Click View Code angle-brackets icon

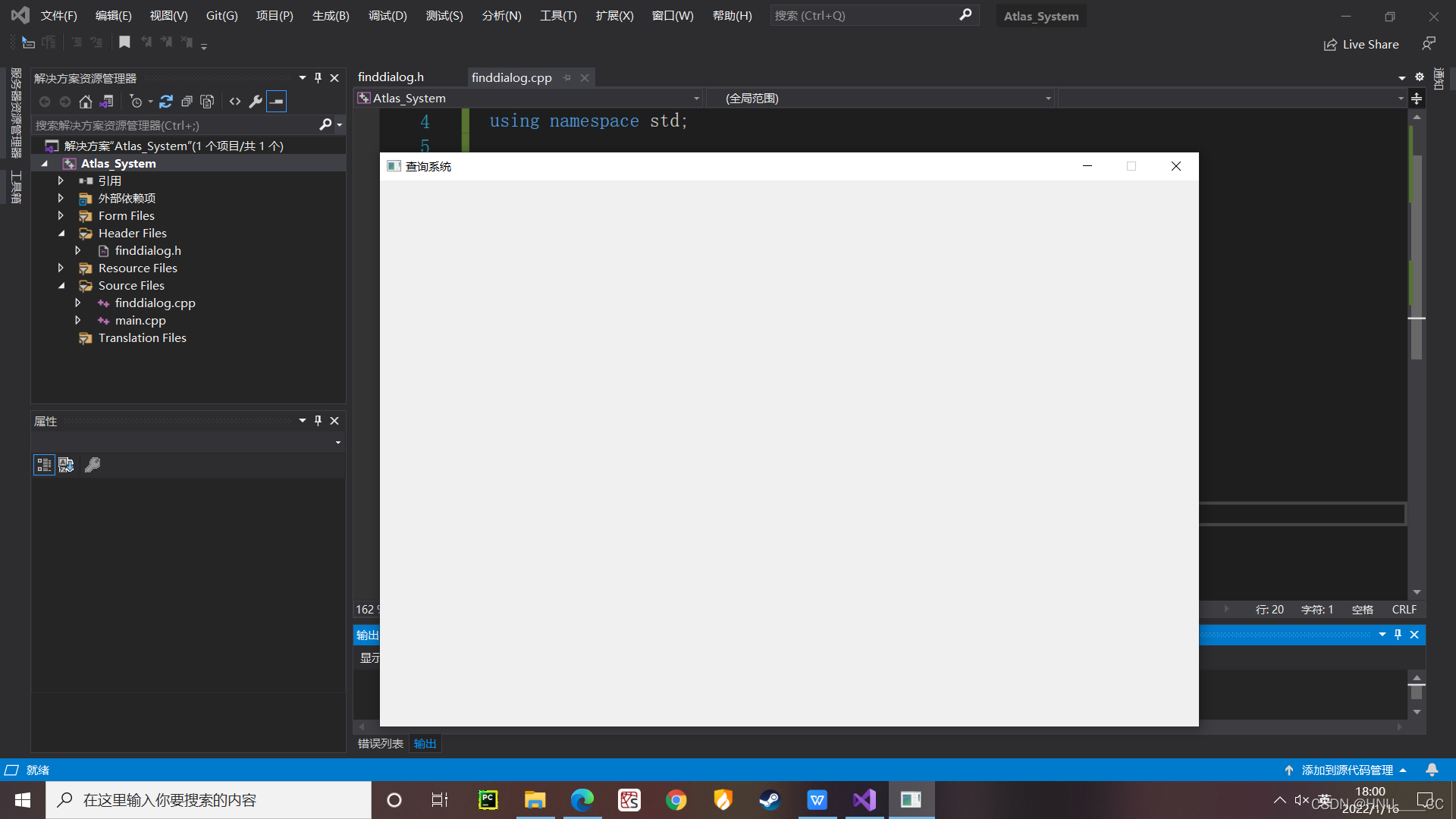coord(235,102)
